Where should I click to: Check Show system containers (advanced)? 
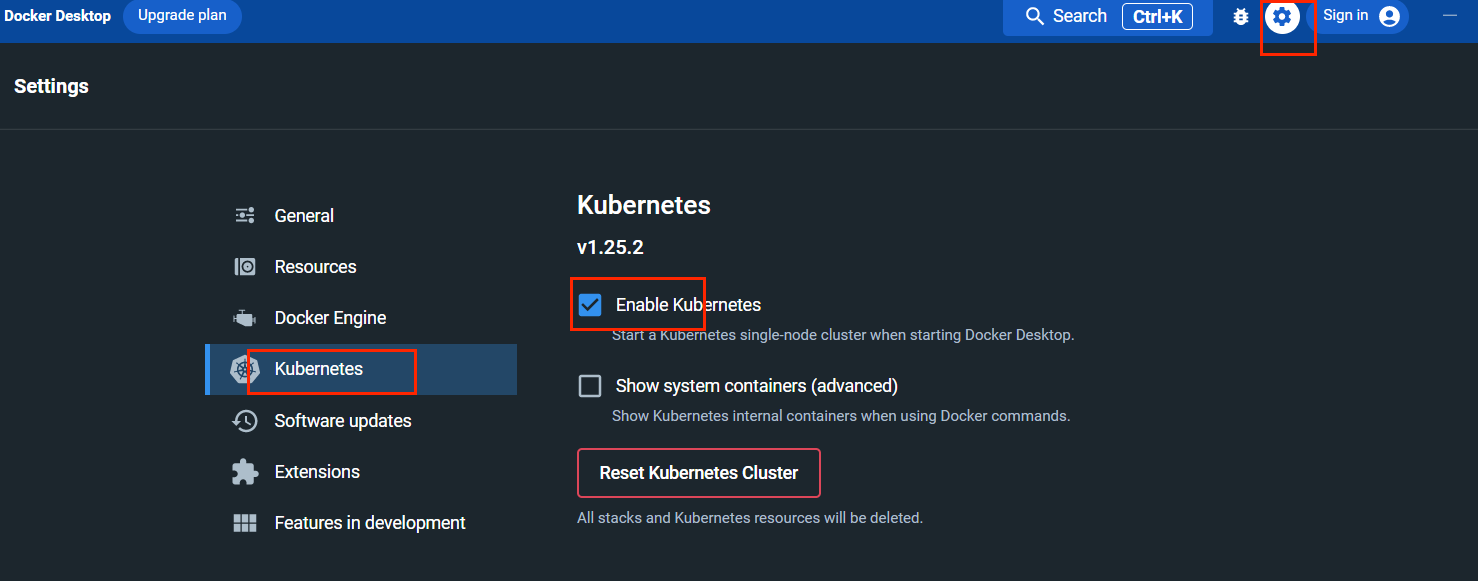coord(590,386)
